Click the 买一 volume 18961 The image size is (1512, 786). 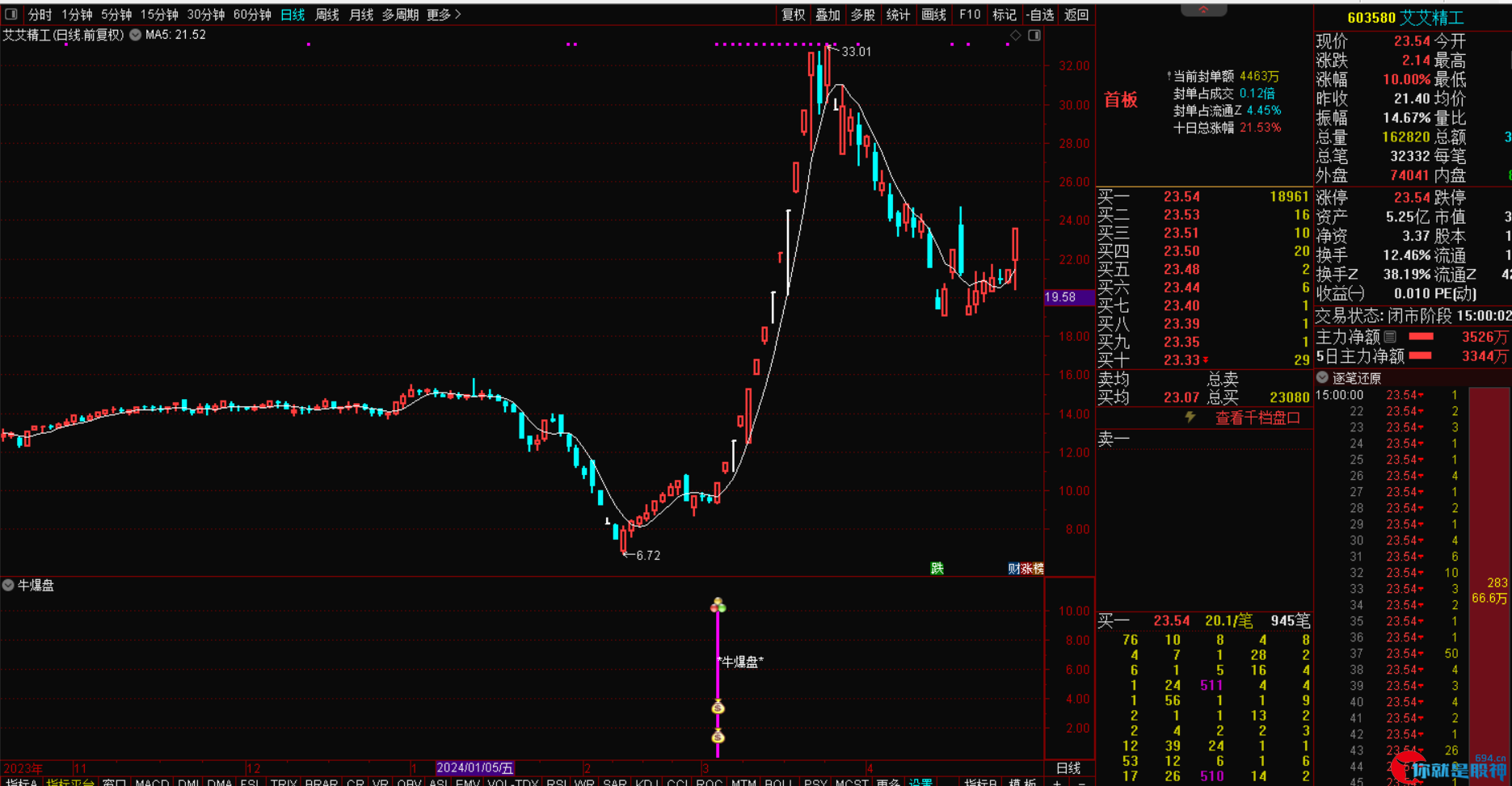pyautogui.click(x=1289, y=196)
